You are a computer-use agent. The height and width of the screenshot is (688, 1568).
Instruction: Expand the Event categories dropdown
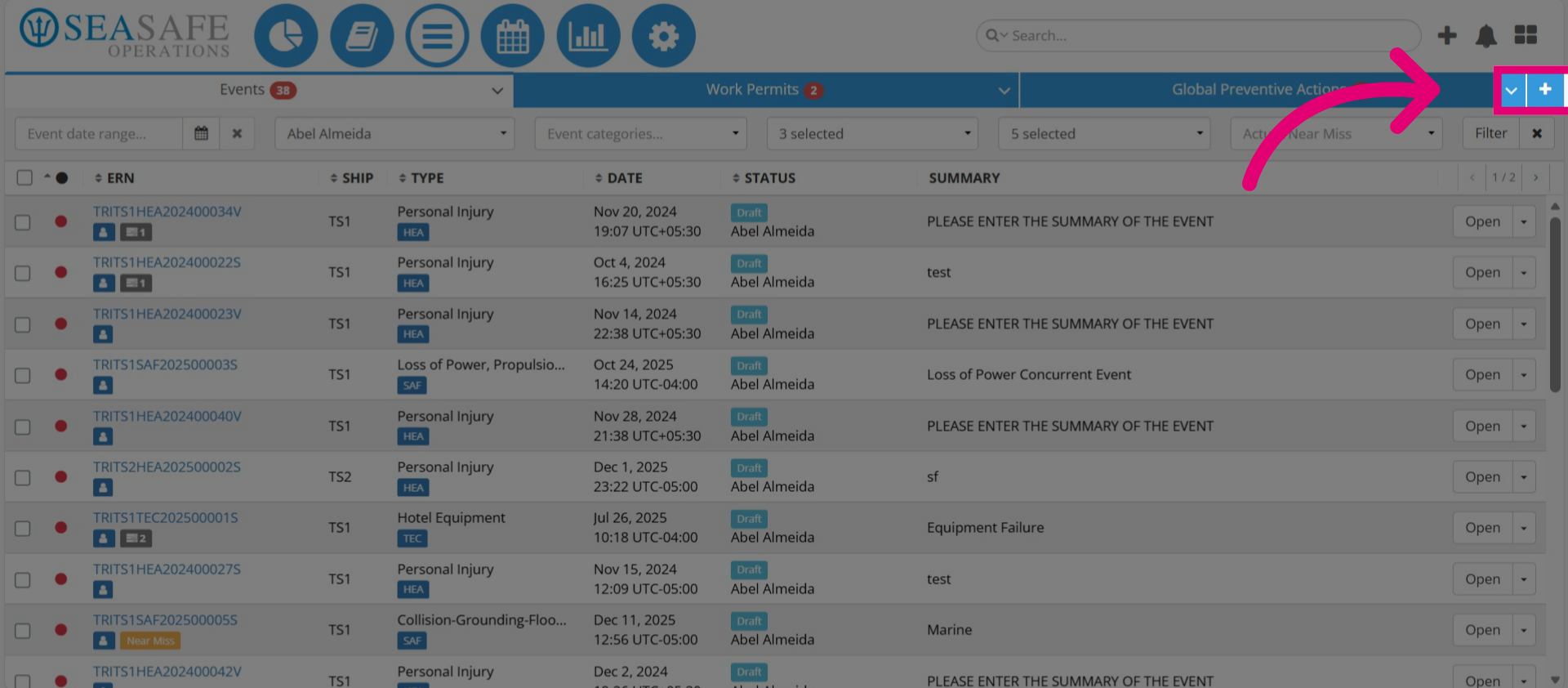click(641, 133)
